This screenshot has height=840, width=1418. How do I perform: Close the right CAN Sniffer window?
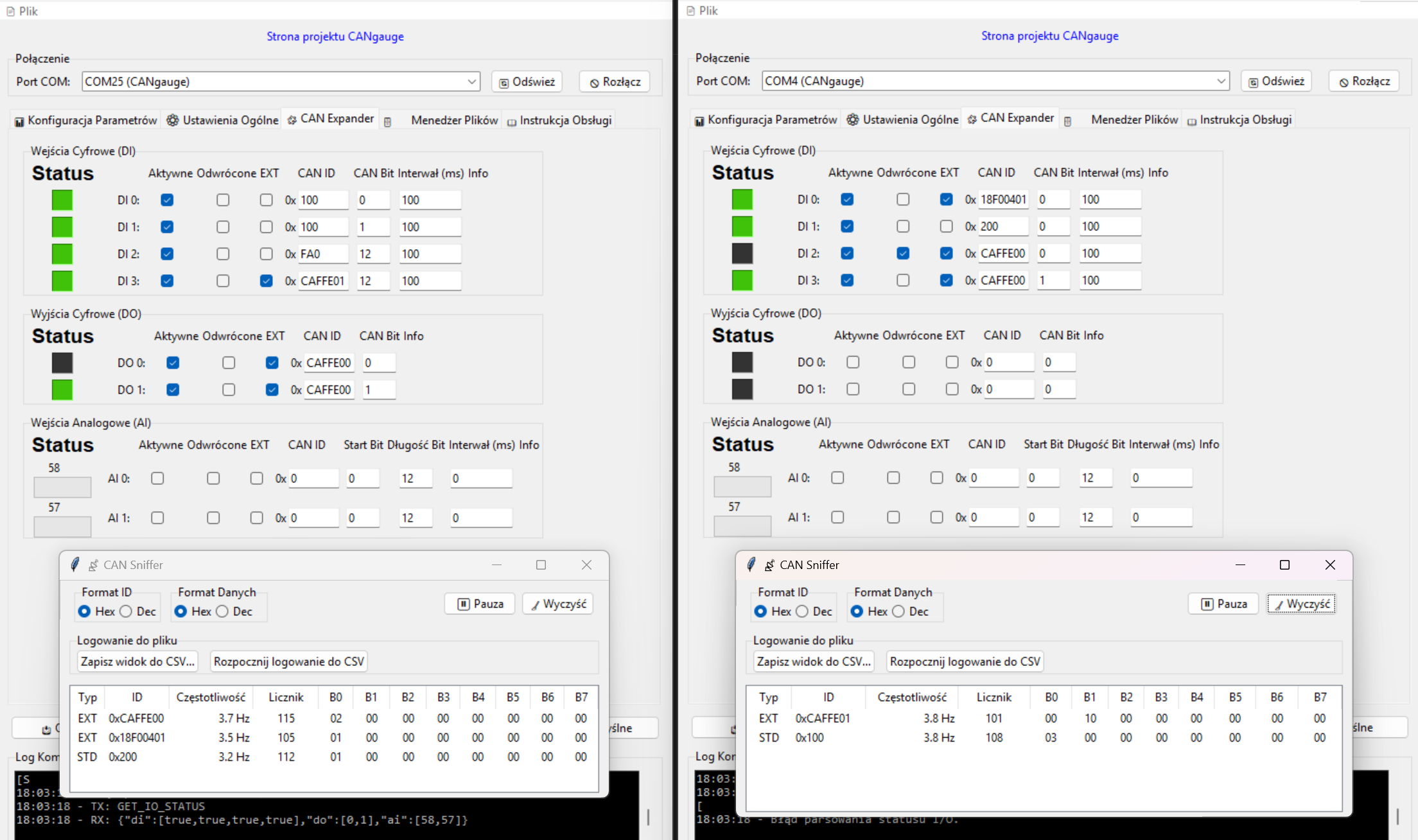click(1330, 564)
